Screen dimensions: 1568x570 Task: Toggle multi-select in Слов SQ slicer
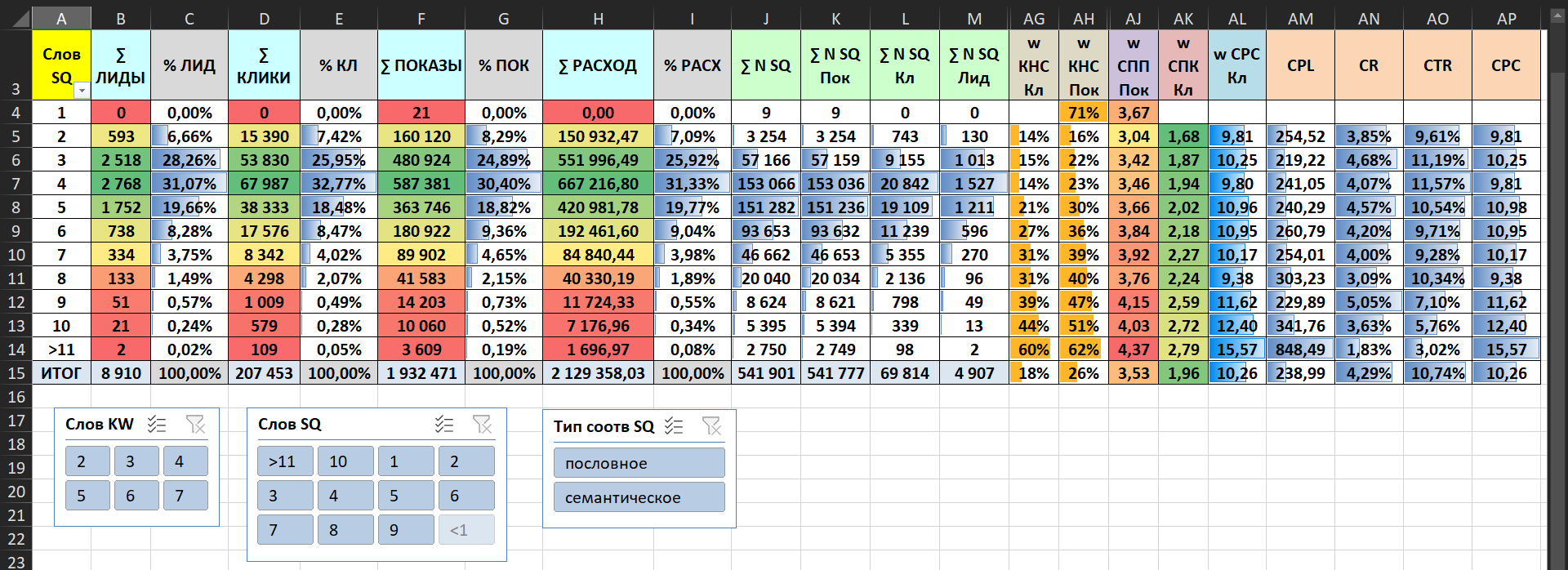(x=444, y=425)
